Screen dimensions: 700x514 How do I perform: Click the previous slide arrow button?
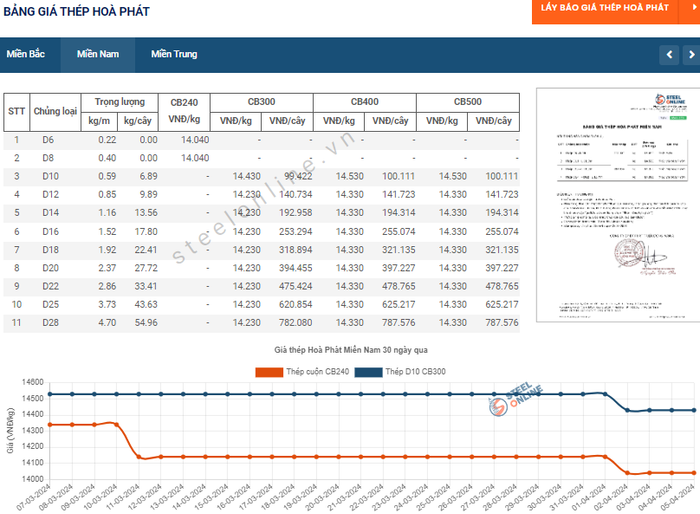(x=667, y=54)
